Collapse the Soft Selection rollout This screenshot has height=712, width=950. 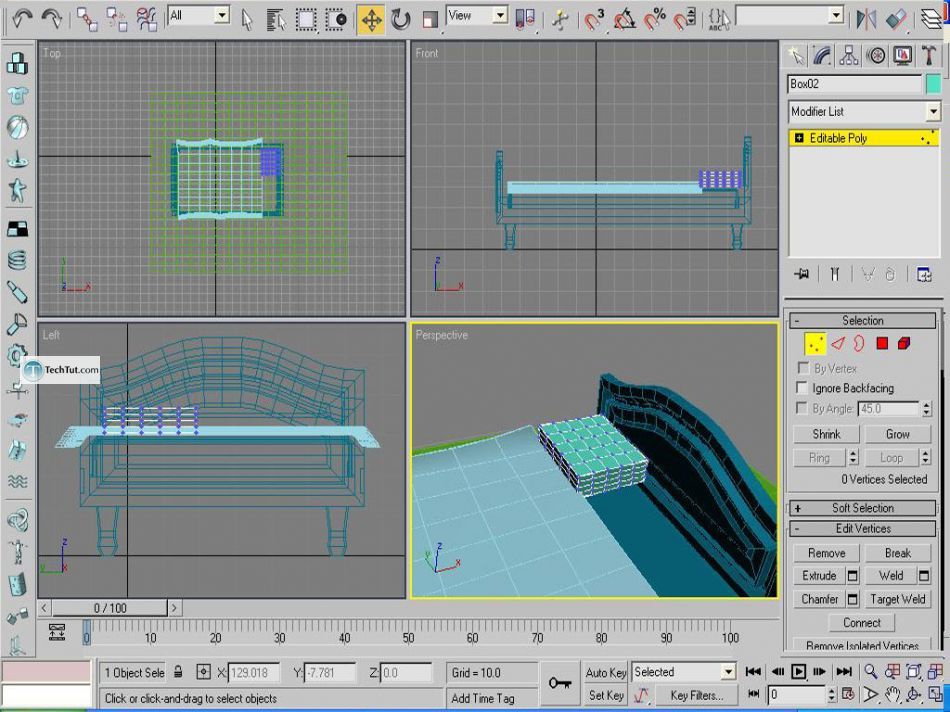[863, 508]
